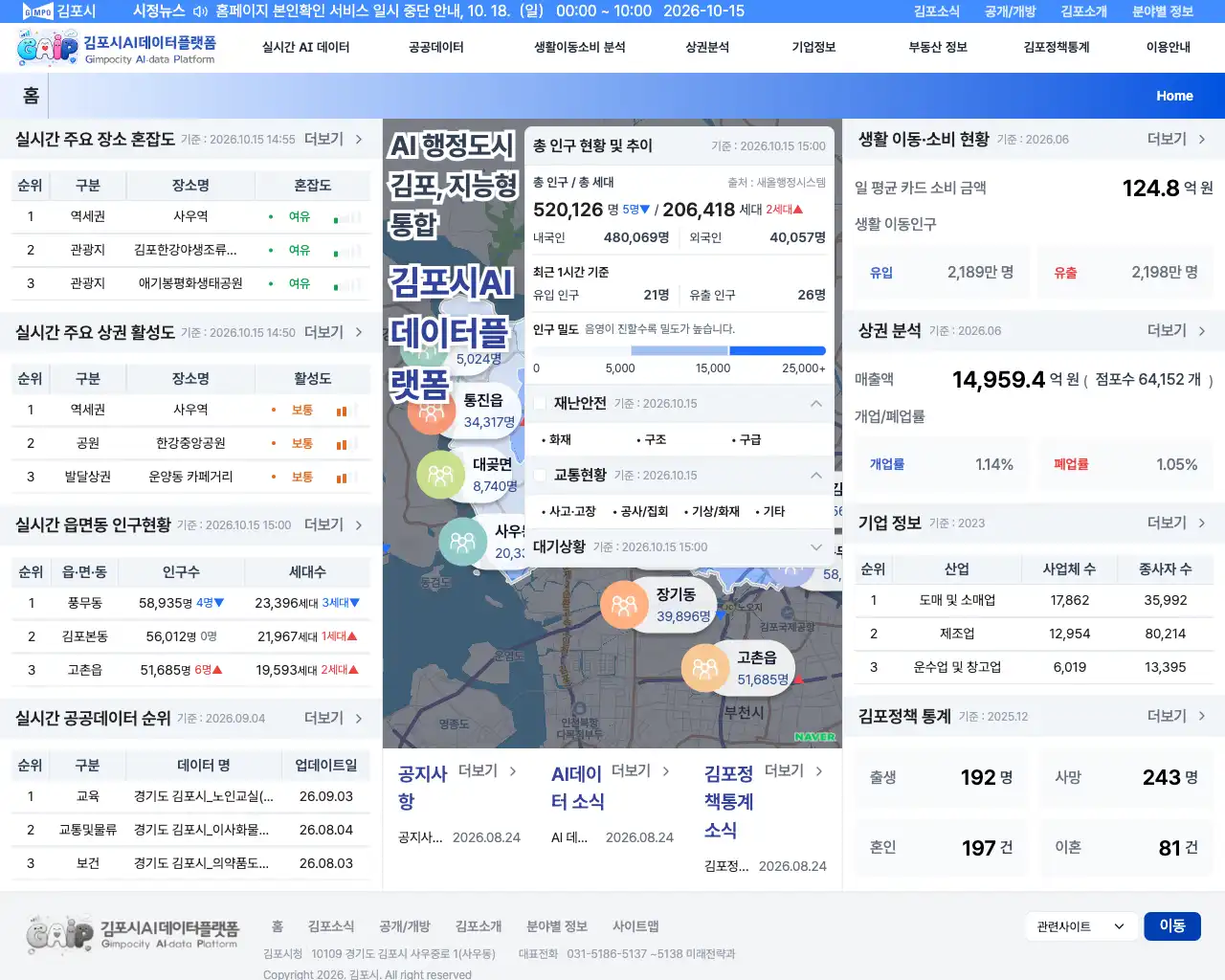Image resolution: width=1225 pixels, height=980 pixels.
Task: Click the 유입 tile showing 2,189만 명
Action: point(940,273)
